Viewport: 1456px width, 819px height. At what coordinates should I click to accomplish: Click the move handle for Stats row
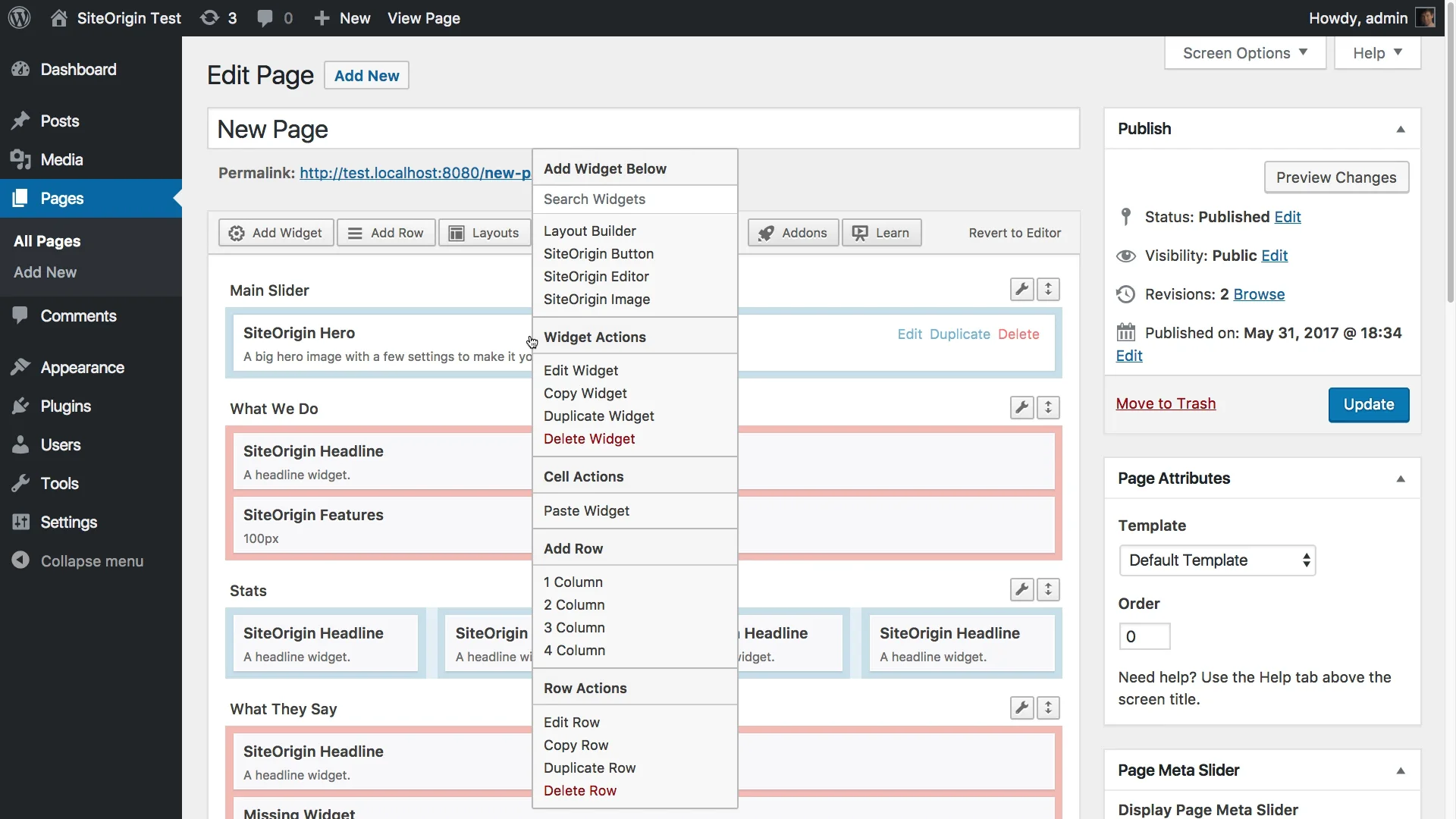click(1048, 589)
